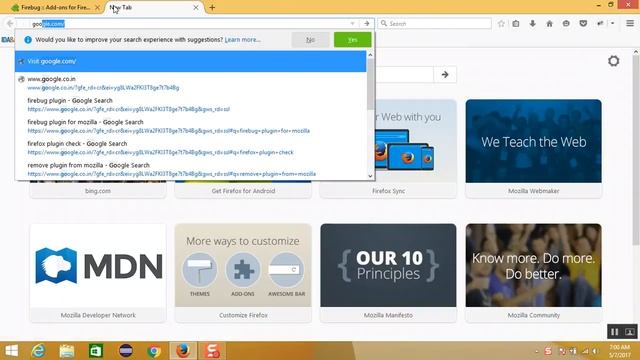Open File Explorer from taskbar

click(67, 351)
